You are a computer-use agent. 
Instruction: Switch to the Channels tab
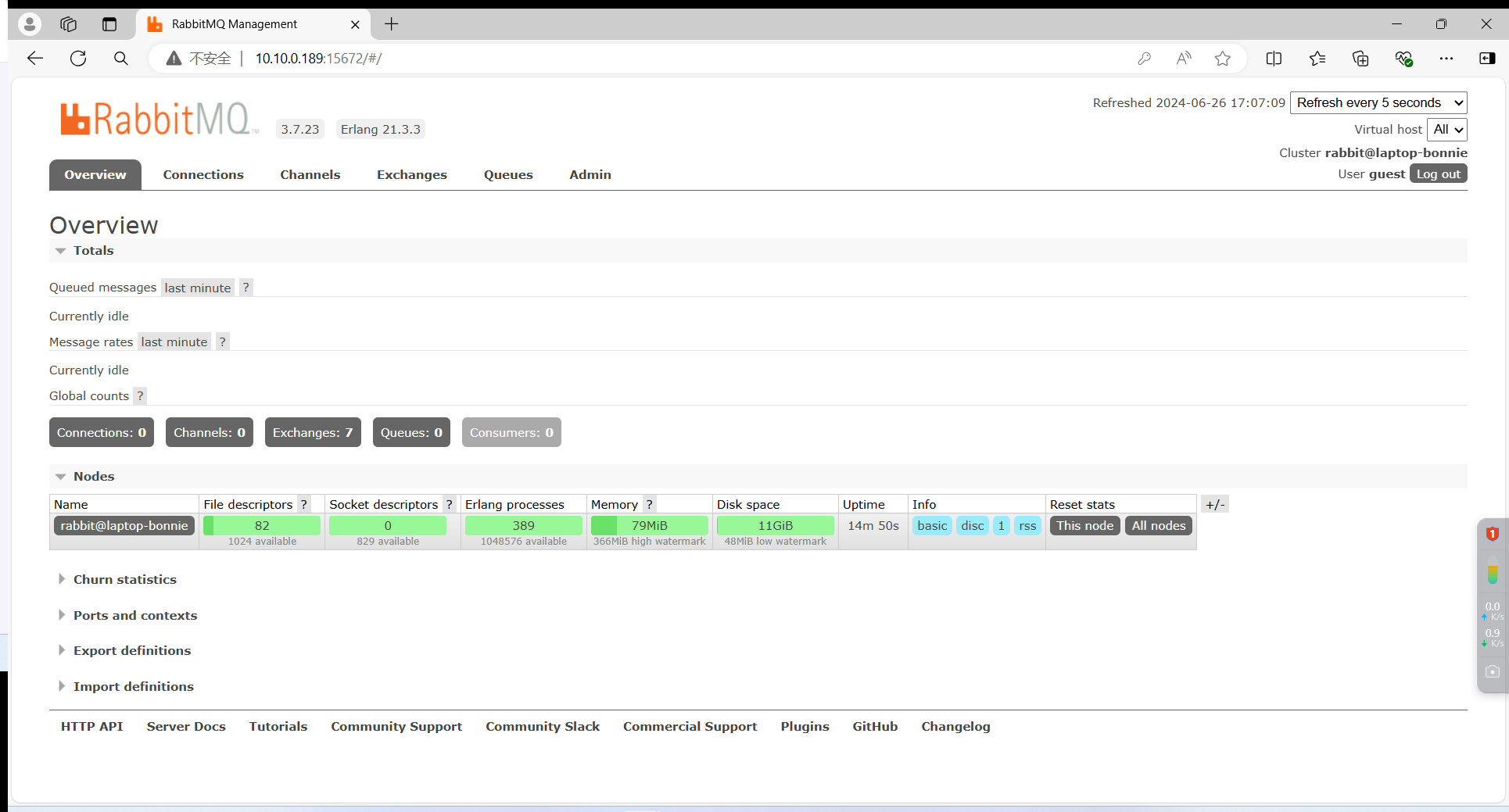click(310, 174)
